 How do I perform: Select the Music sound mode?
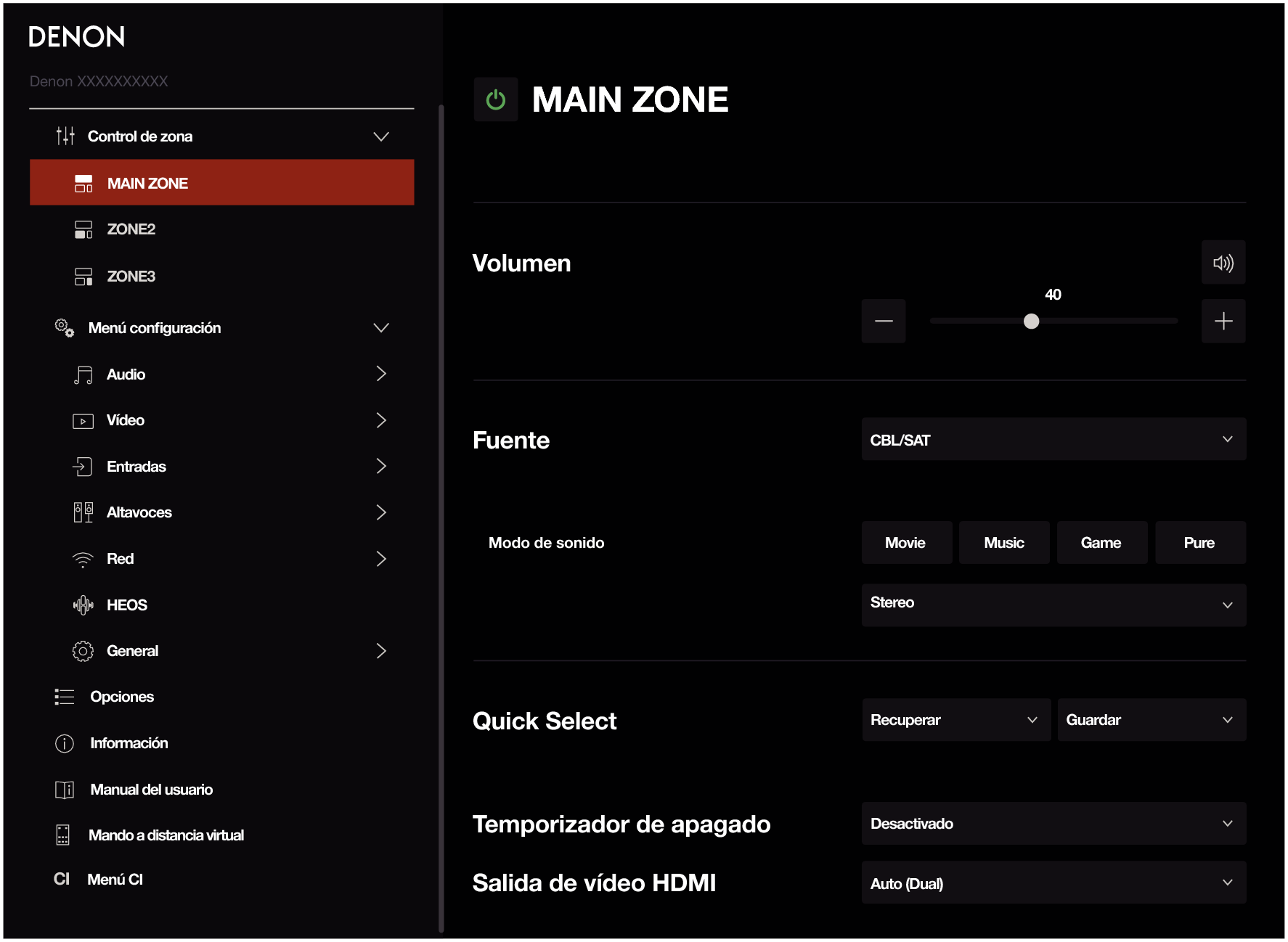tap(1004, 543)
